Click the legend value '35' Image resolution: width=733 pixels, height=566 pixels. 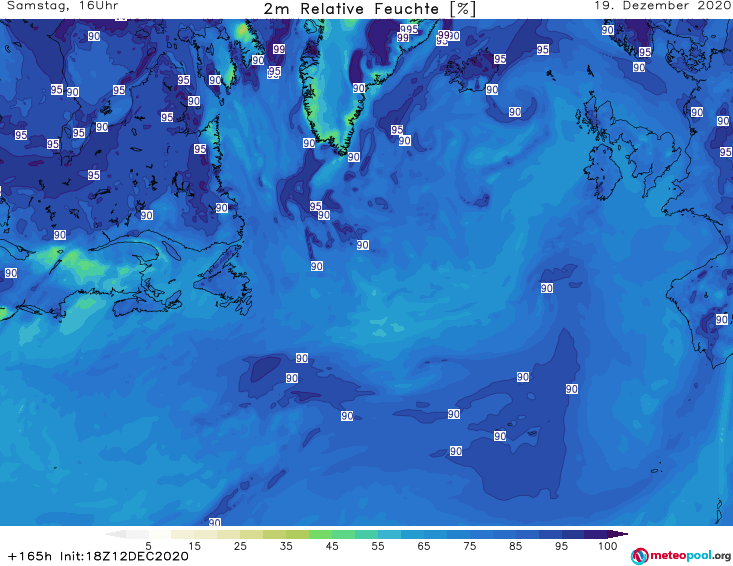pyautogui.click(x=286, y=546)
